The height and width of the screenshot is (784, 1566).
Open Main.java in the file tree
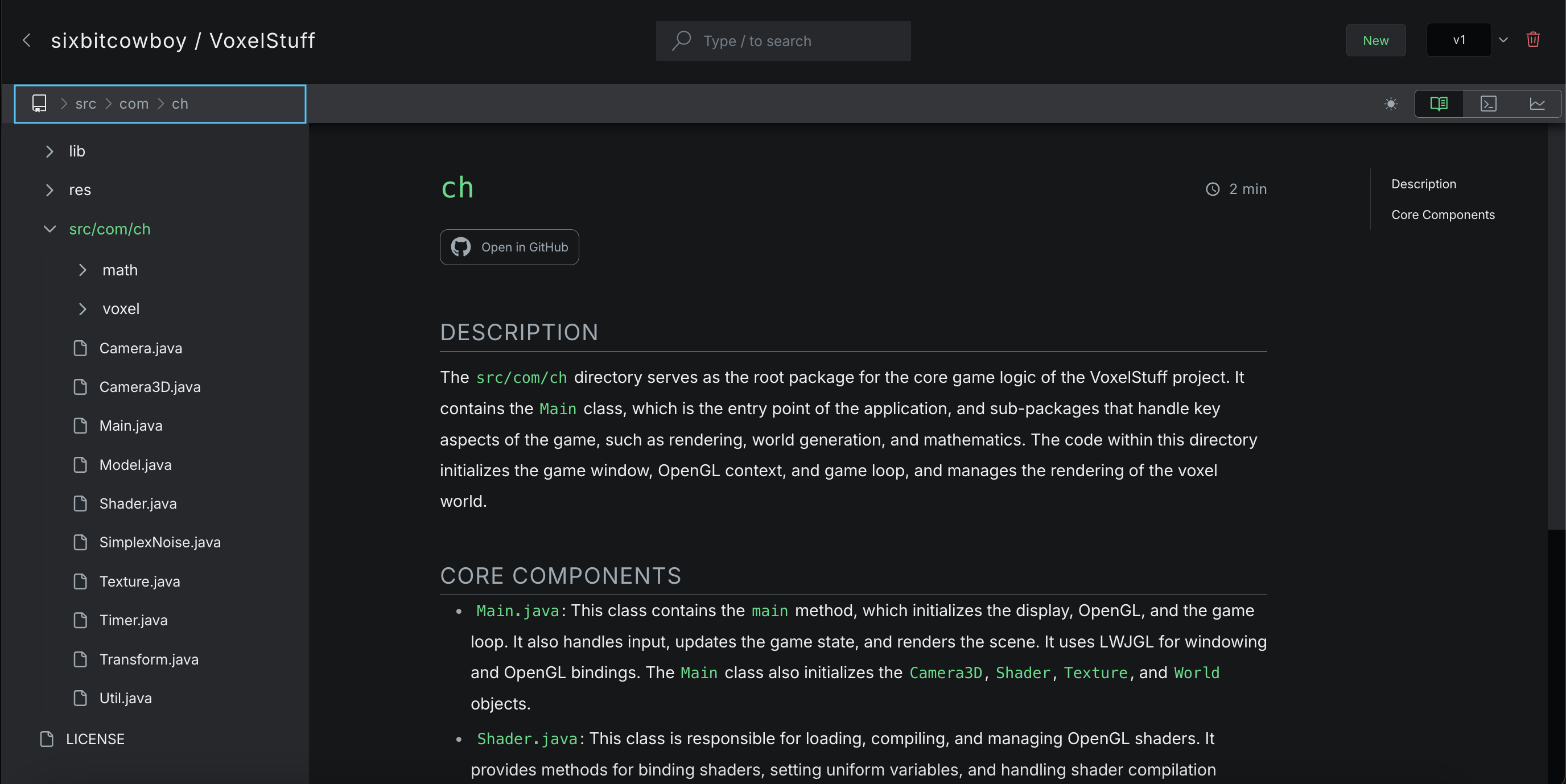click(x=131, y=426)
